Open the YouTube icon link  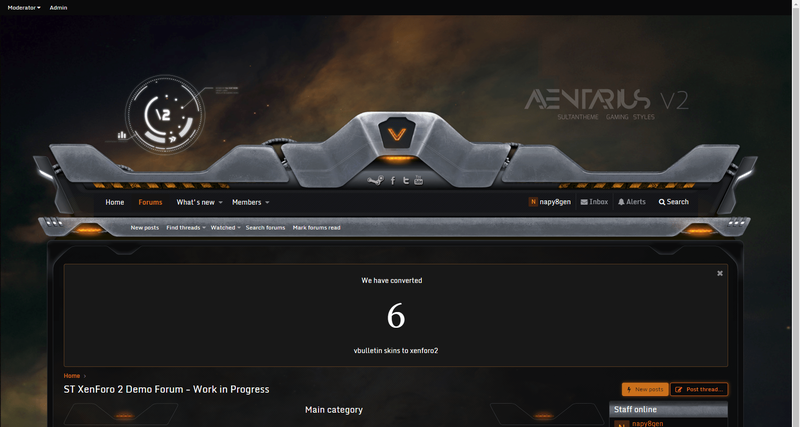click(418, 181)
